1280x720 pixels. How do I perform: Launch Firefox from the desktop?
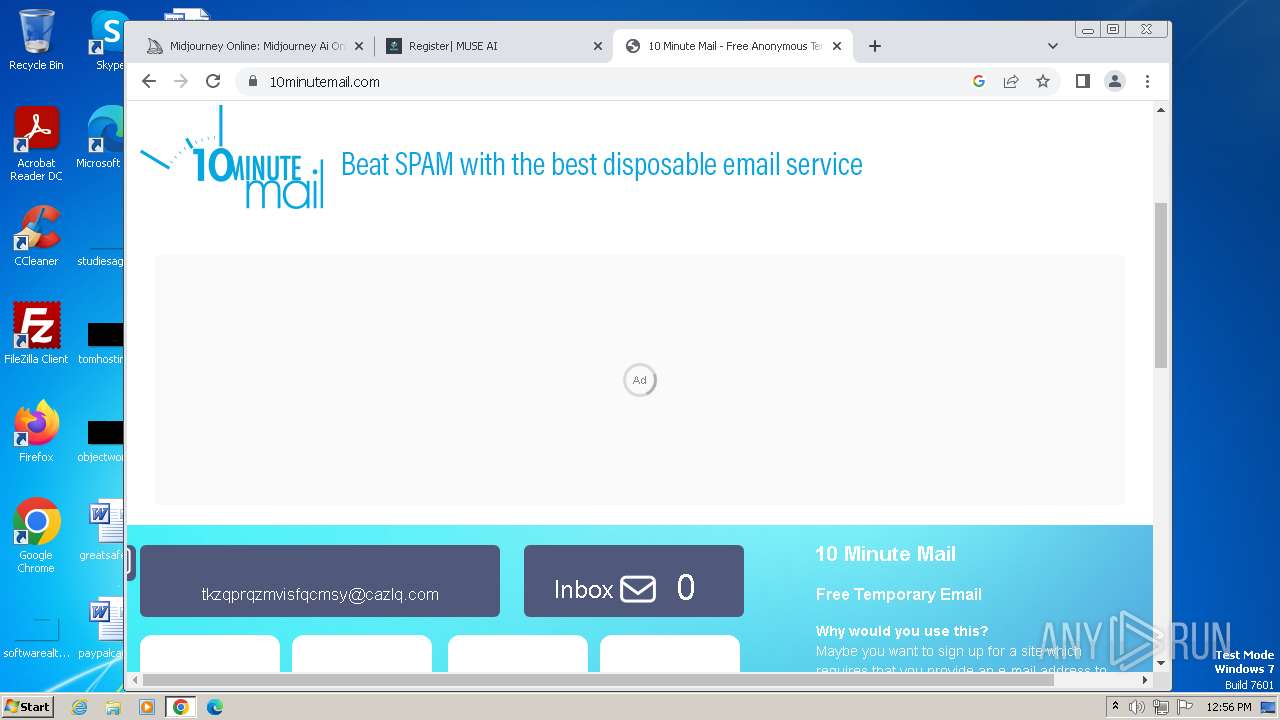(x=36, y=432)
